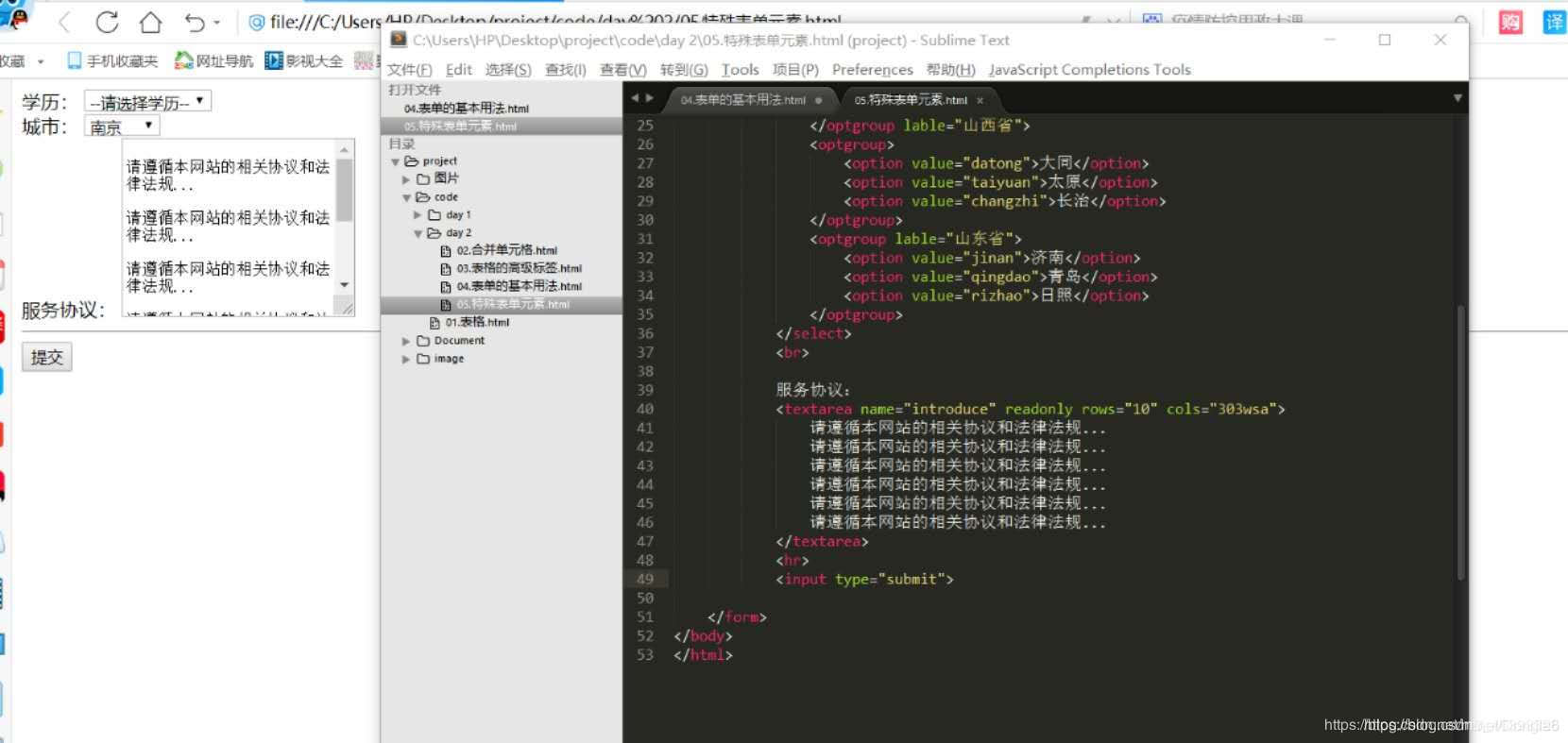Open the Preferences menu
This screenshot has width=1568, height=743.
click(873, 69)
